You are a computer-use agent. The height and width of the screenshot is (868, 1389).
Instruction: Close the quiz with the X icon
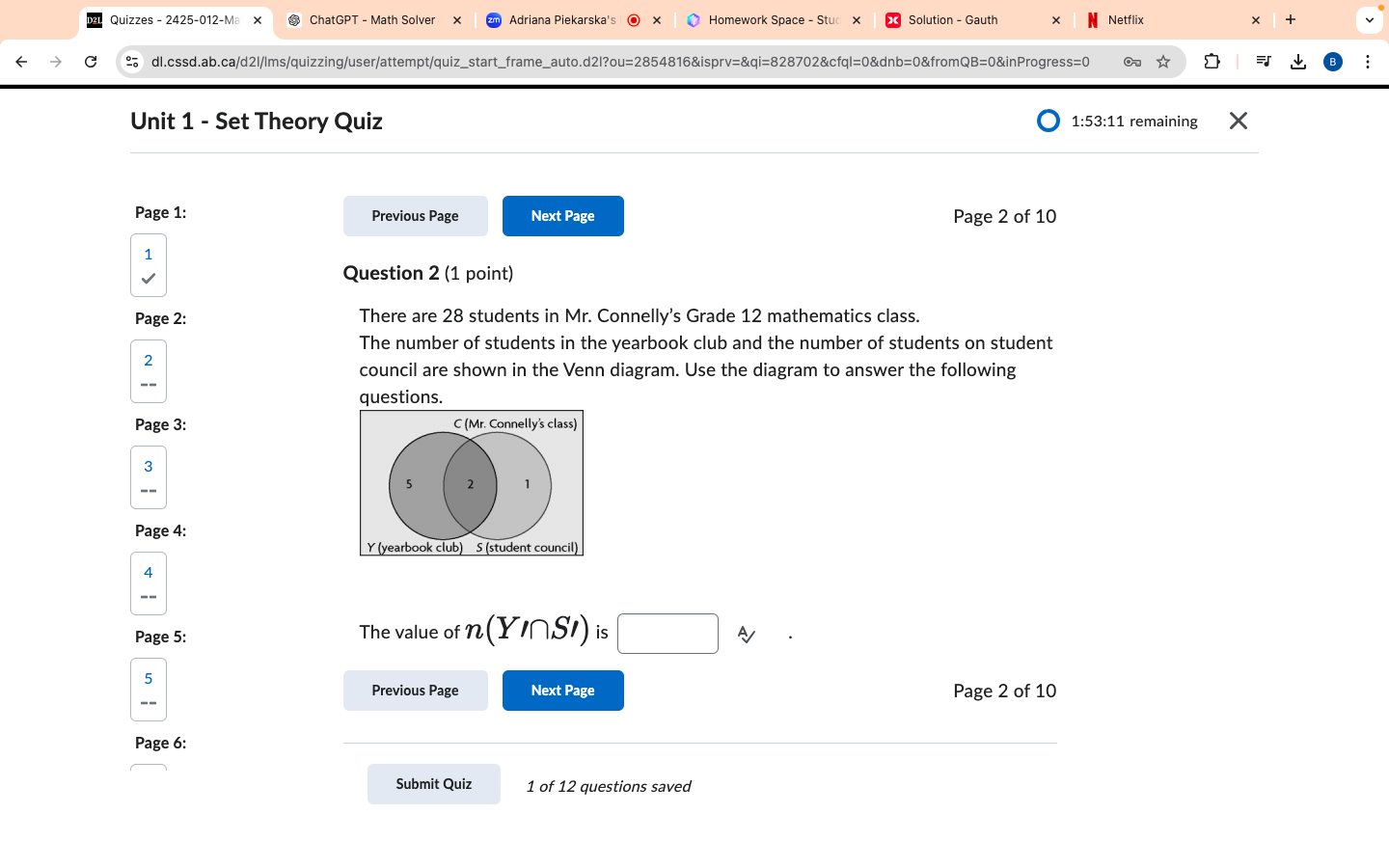(1239, 121)
